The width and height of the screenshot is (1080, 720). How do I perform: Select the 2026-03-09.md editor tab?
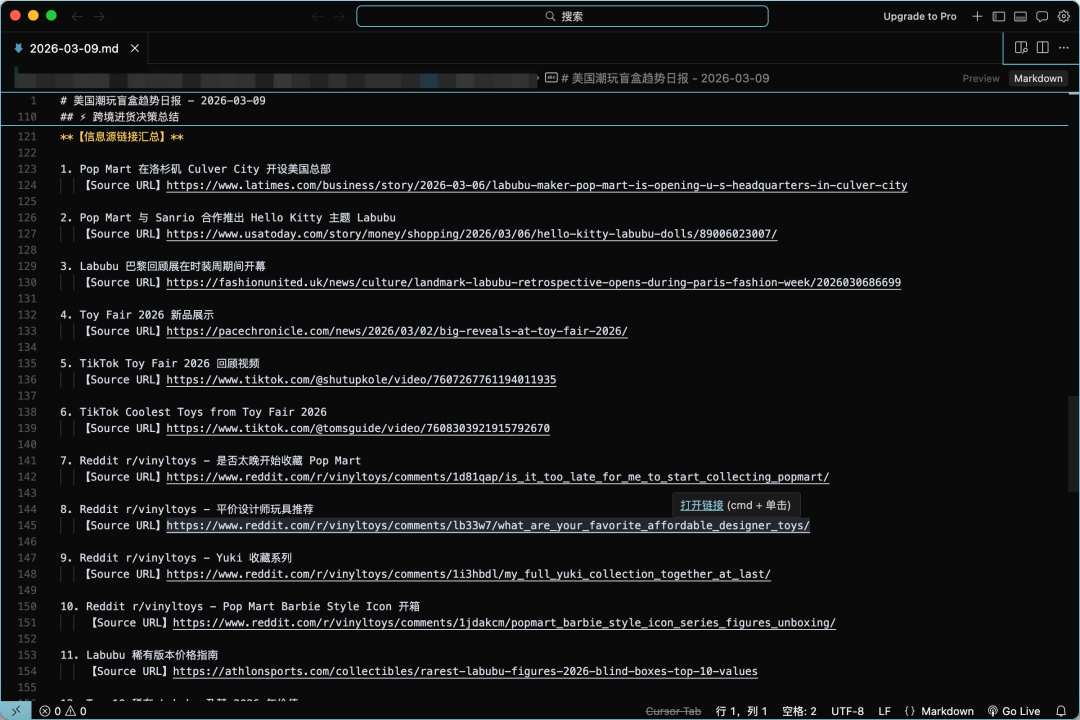(x=74, y=48)
